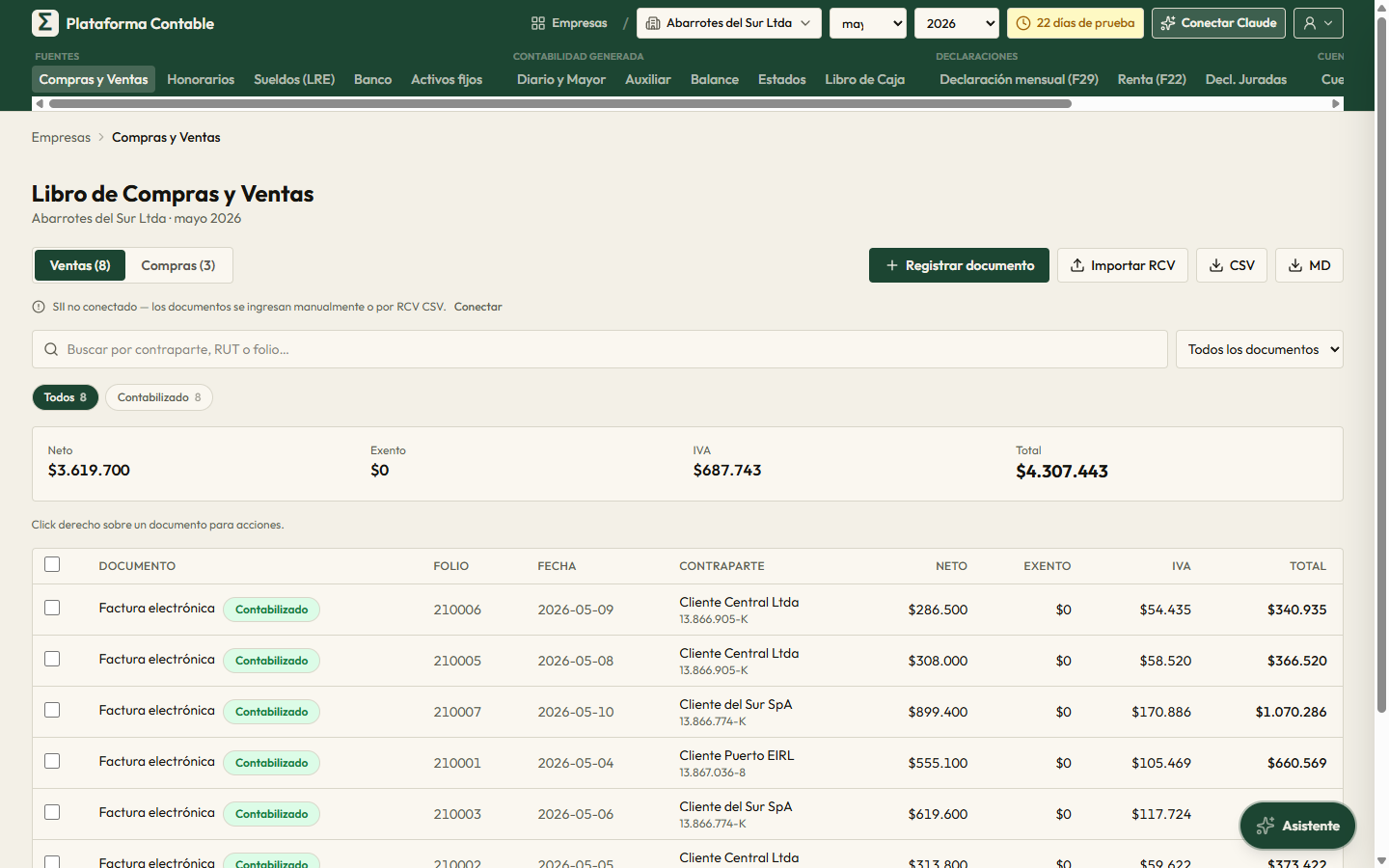The height and width of the screenshot is (868, 1389).
Task: Open the Estados page
Action: [782, 79]
